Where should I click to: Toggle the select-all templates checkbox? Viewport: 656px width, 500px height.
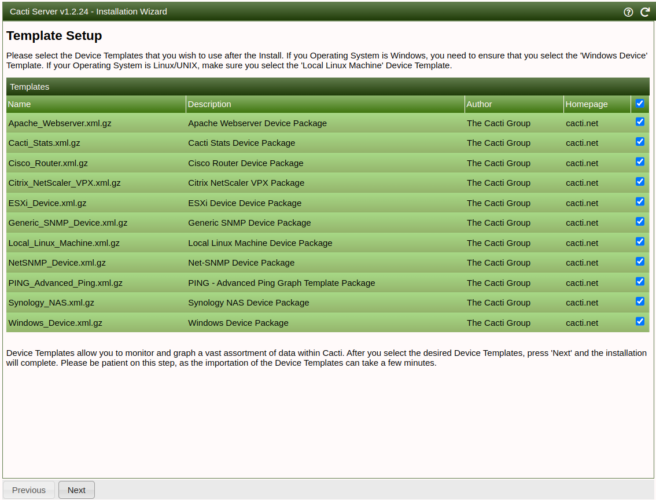click(x=640, y=103)
